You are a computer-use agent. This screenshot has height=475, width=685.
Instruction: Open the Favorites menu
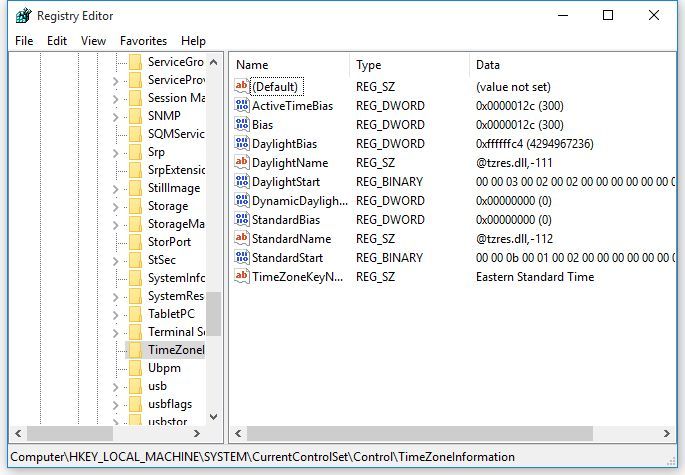click(x=143, y=41)
